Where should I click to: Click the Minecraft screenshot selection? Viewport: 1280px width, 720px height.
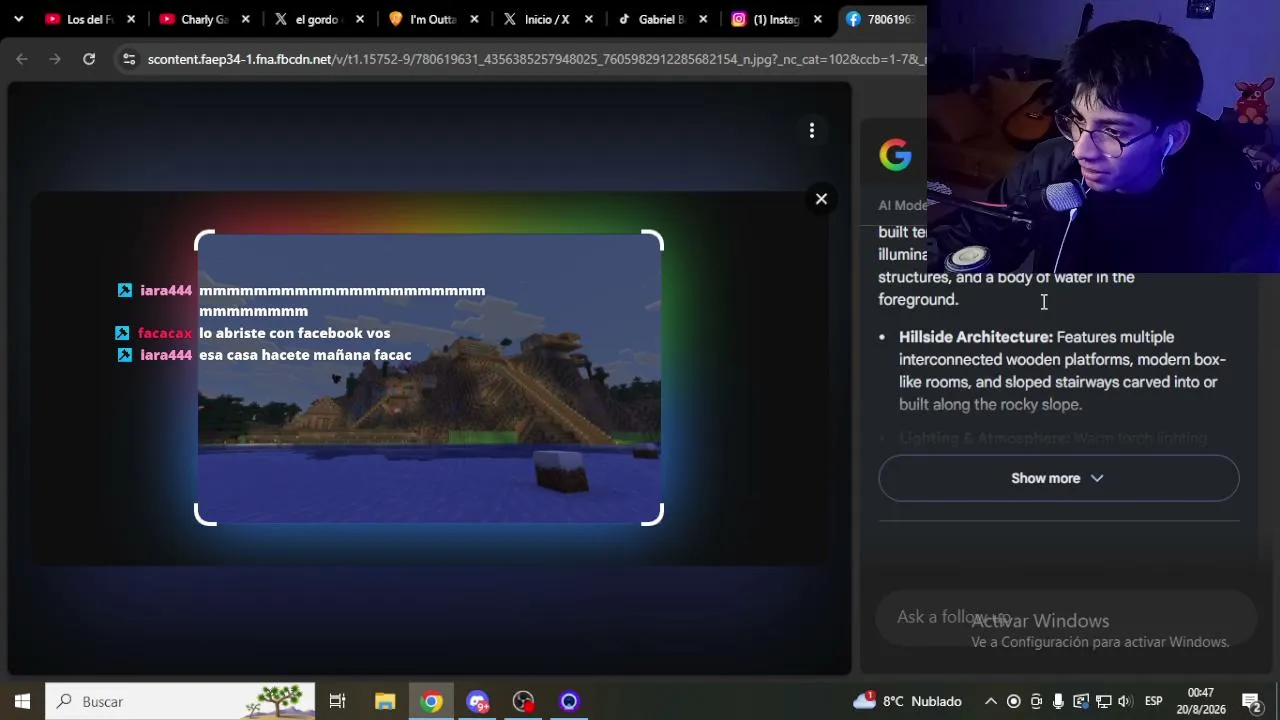pos(429,379)
